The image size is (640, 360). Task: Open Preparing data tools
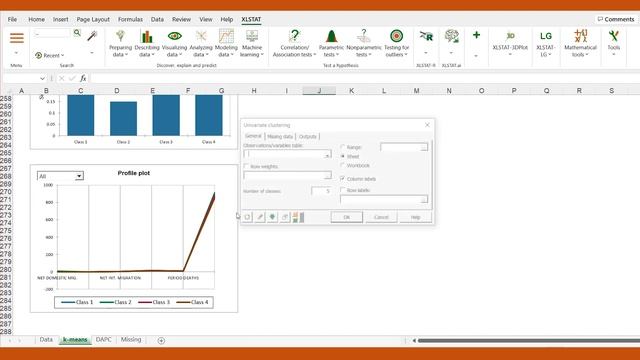pyautogui.click(x=120, y=43)
